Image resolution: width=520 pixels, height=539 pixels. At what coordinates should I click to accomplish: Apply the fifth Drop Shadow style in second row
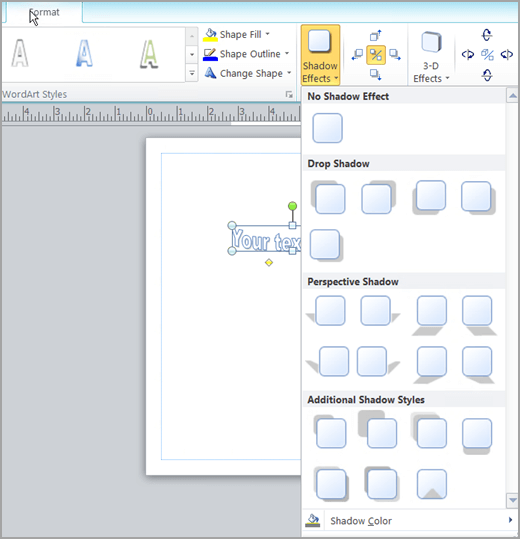click(x=326, y=245)
